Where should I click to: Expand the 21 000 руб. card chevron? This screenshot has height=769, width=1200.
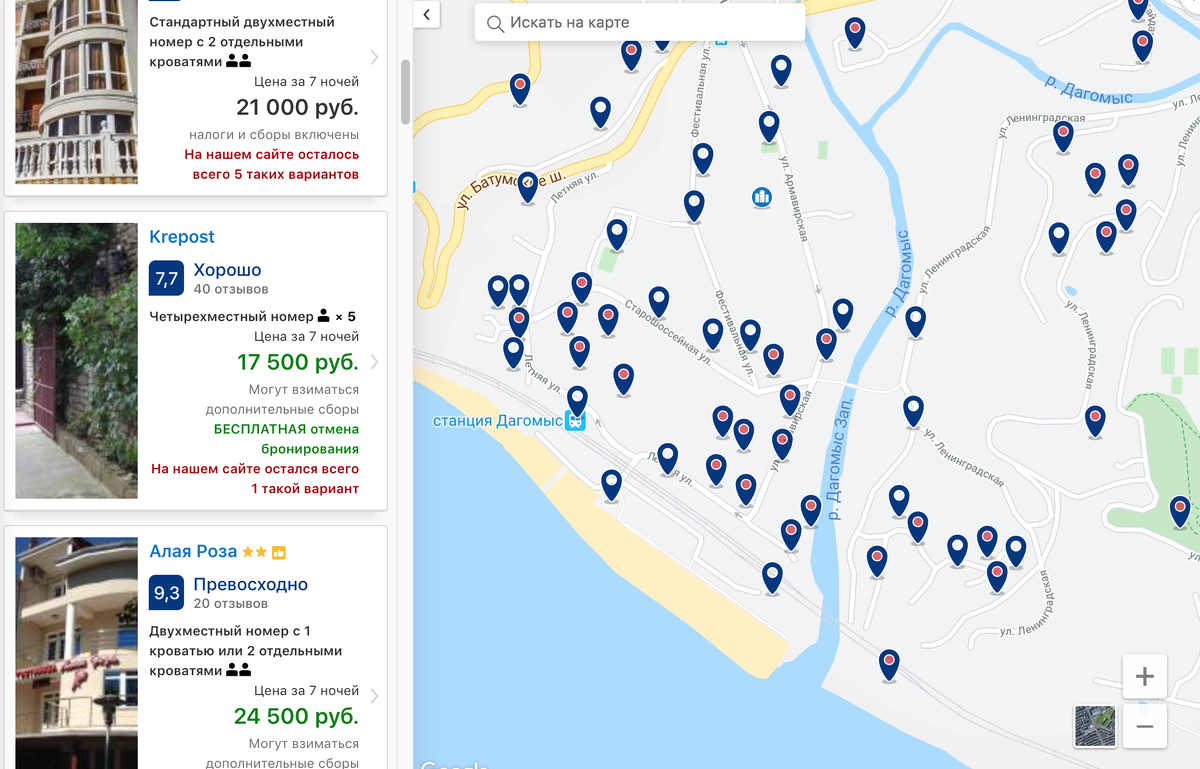[374, 57]
